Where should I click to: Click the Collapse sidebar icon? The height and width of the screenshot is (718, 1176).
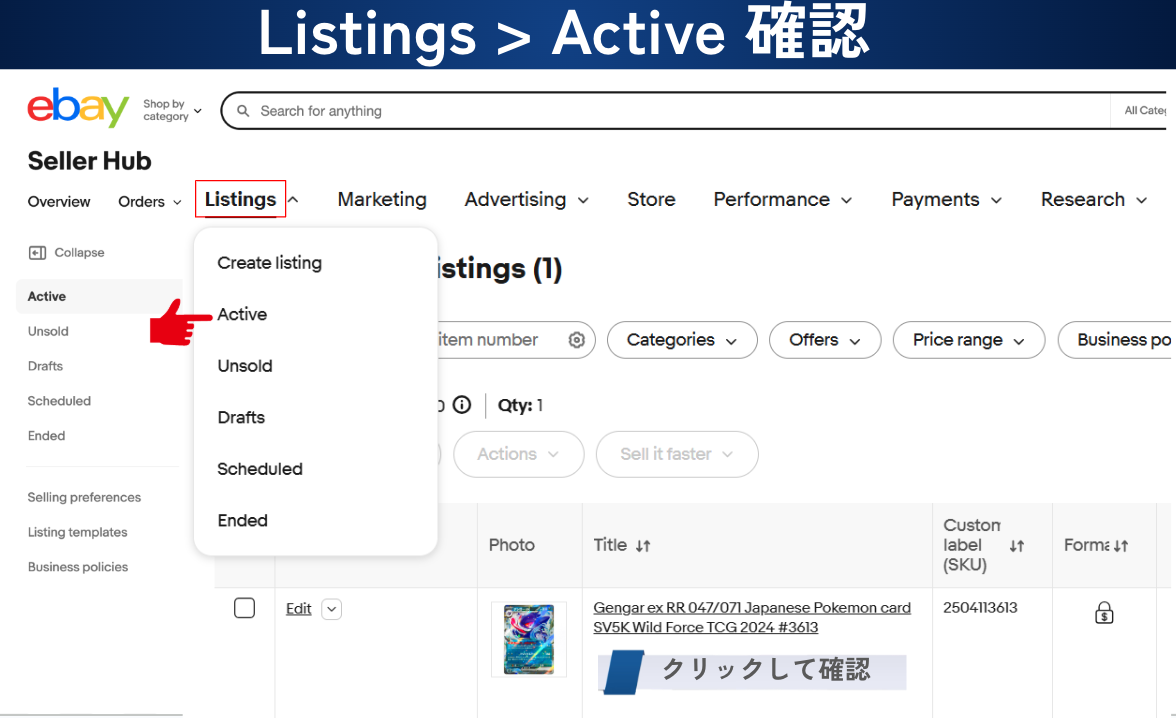(38, 253)
